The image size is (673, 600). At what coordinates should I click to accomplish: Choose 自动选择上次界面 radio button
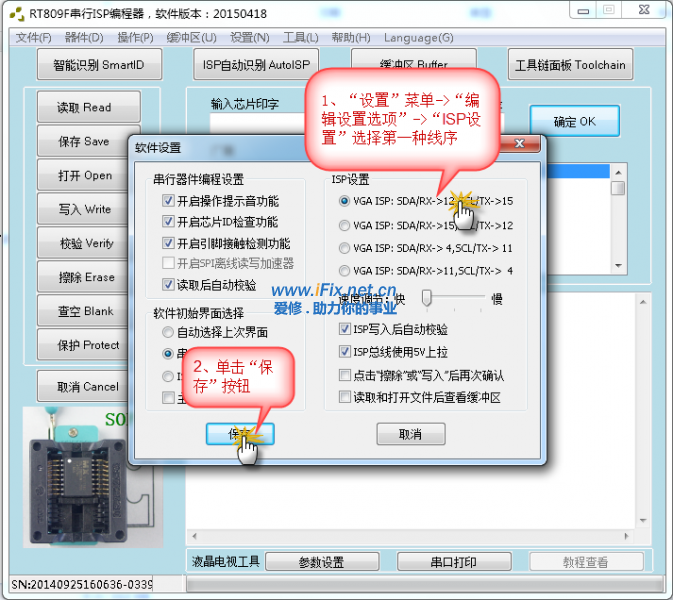click(x=168, y=332)
